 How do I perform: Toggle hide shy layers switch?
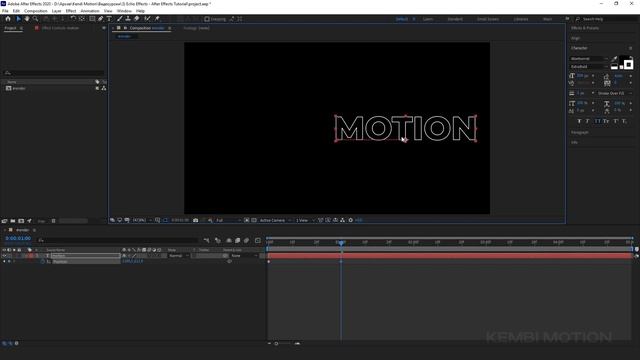point(229,240)
